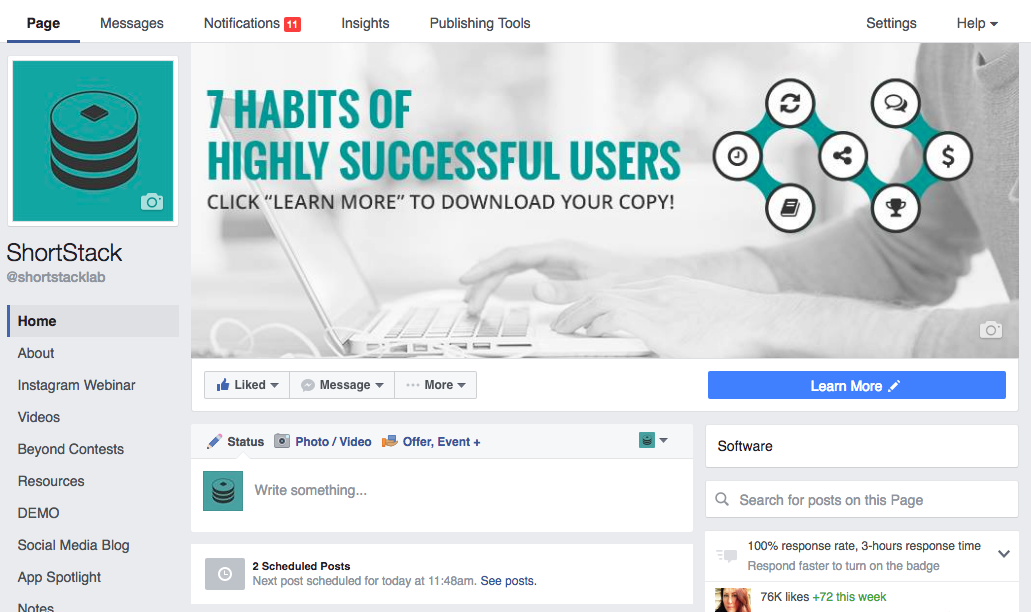Screen dimensions: 1031x612
Task: Expand the More options dropdown
Action: 436,385
